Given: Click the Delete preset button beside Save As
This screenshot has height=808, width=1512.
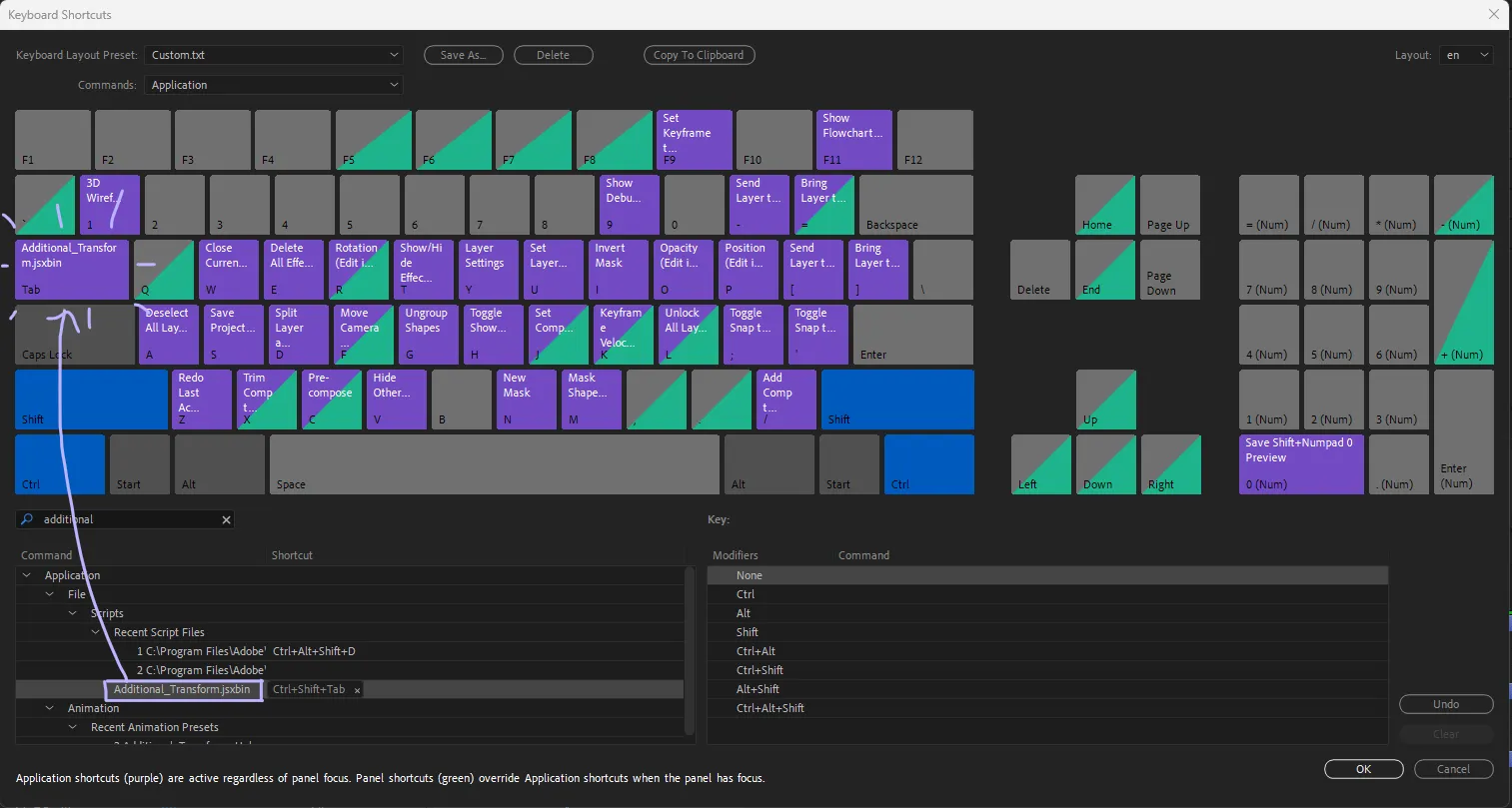Looking at the screenshot, I should coord(553,55).
